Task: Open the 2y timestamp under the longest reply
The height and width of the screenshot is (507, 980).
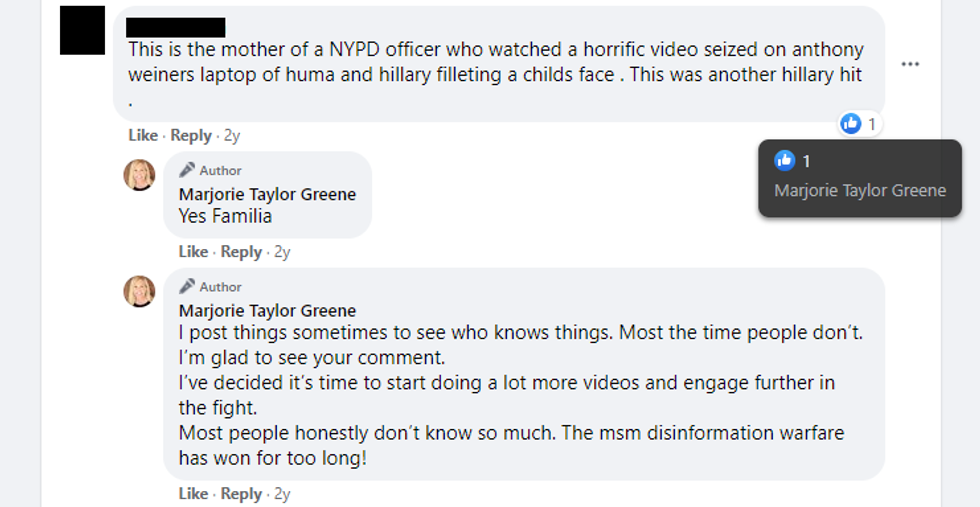Action: click(x=282, y=494)
